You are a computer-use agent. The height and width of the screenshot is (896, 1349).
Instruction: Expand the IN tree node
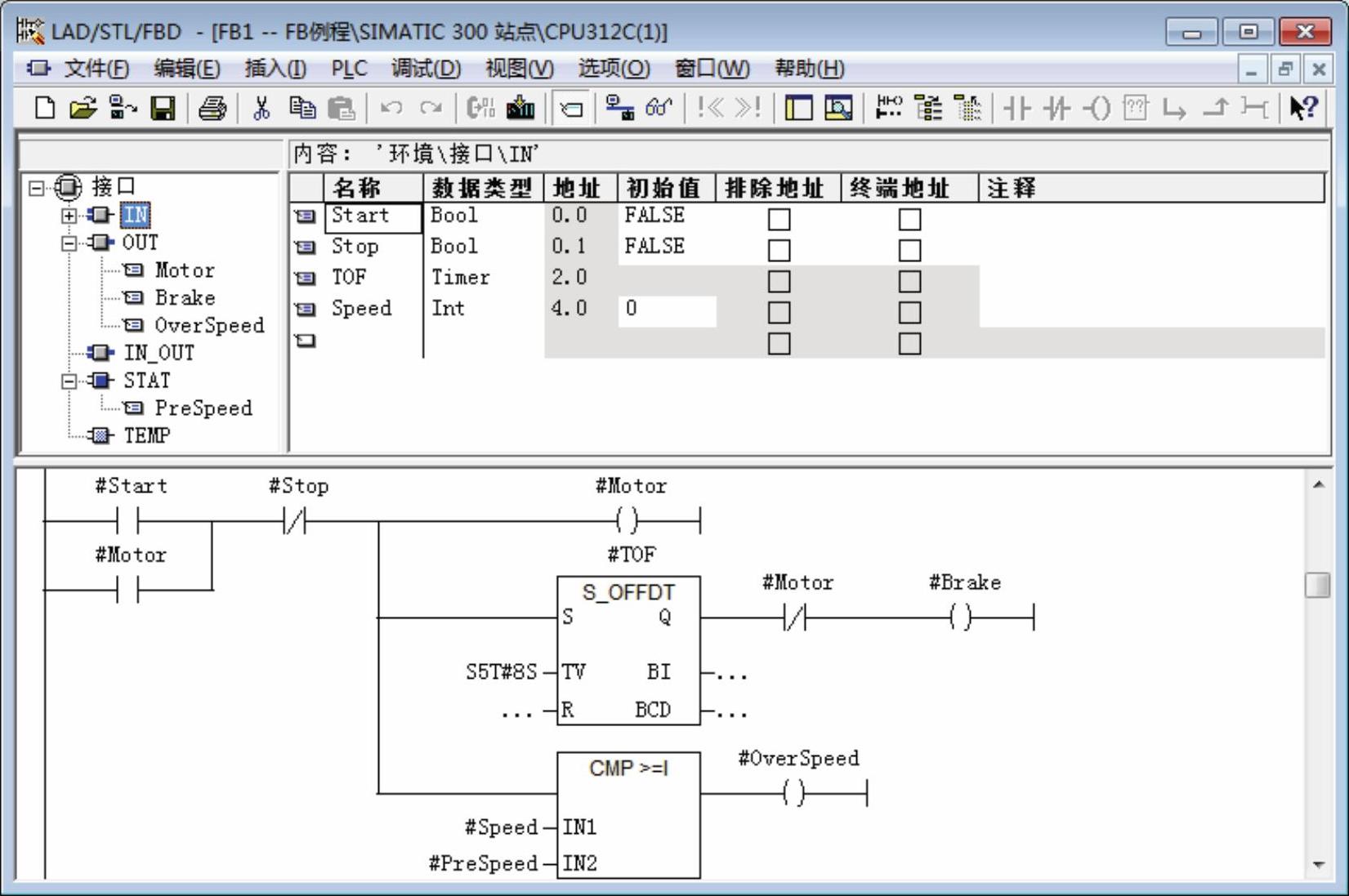(x=69, y=216)
